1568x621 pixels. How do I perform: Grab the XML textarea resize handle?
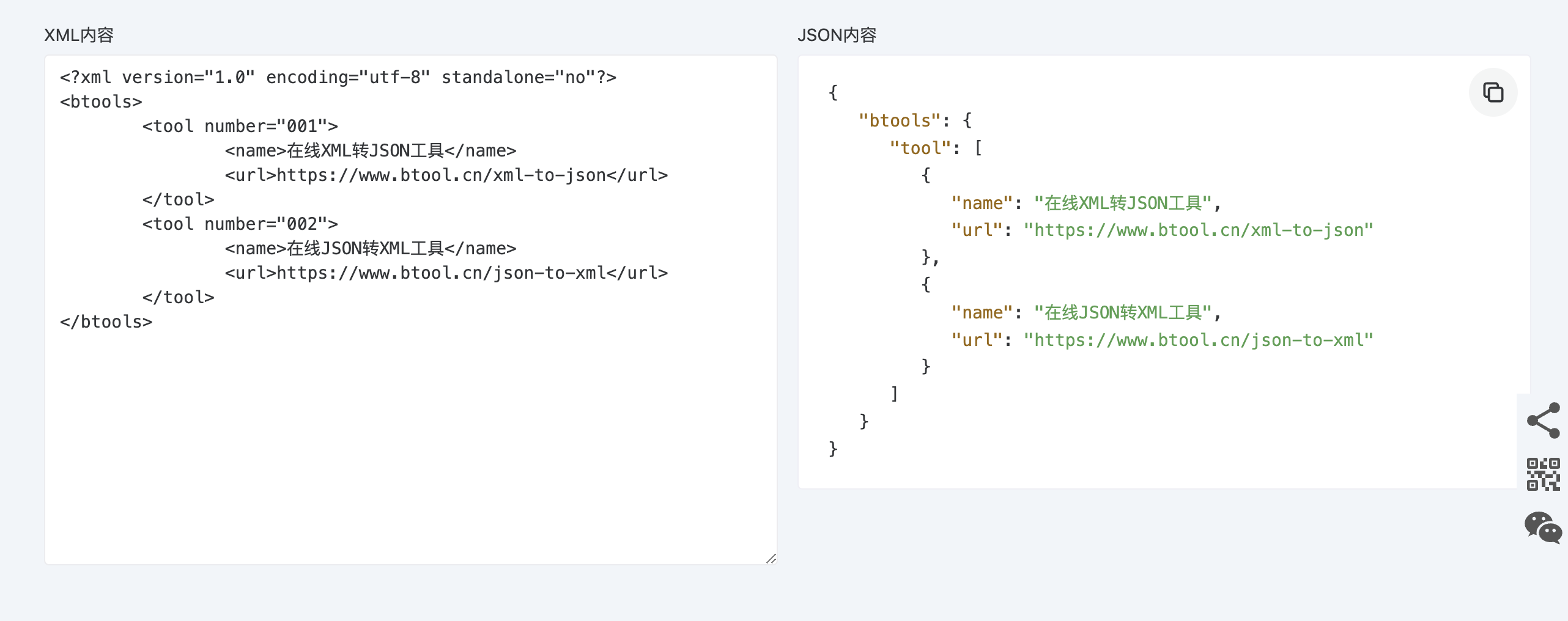(x=771, y=559)
